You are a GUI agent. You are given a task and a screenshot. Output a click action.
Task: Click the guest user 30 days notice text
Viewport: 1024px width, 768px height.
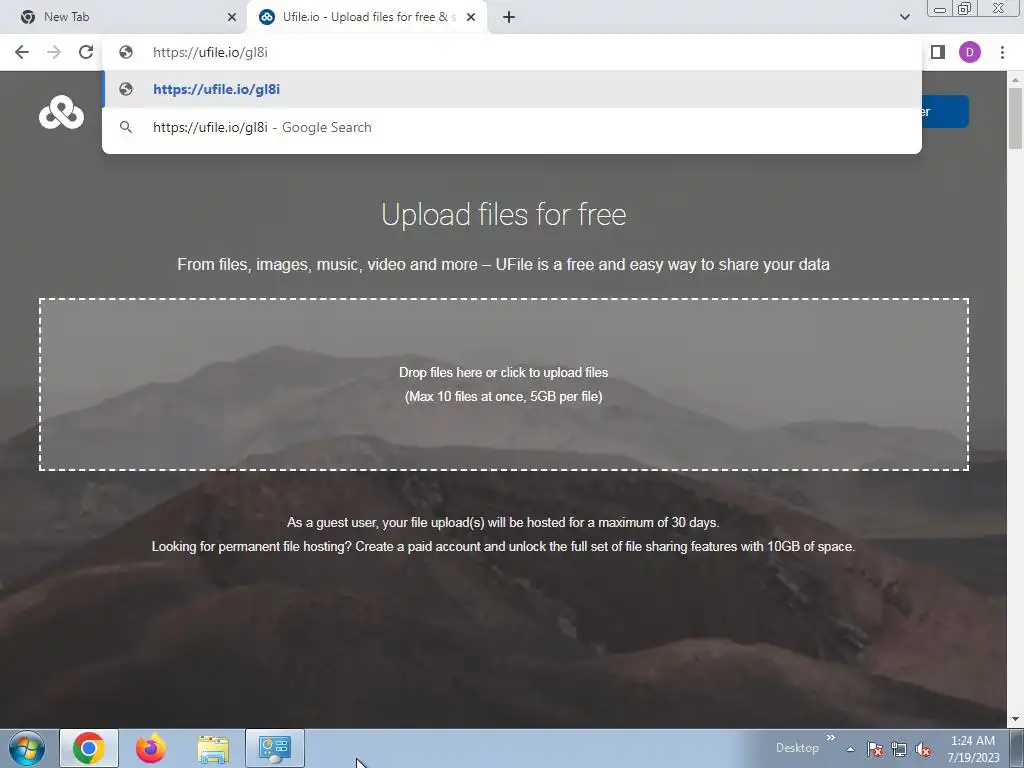[503, 522]
